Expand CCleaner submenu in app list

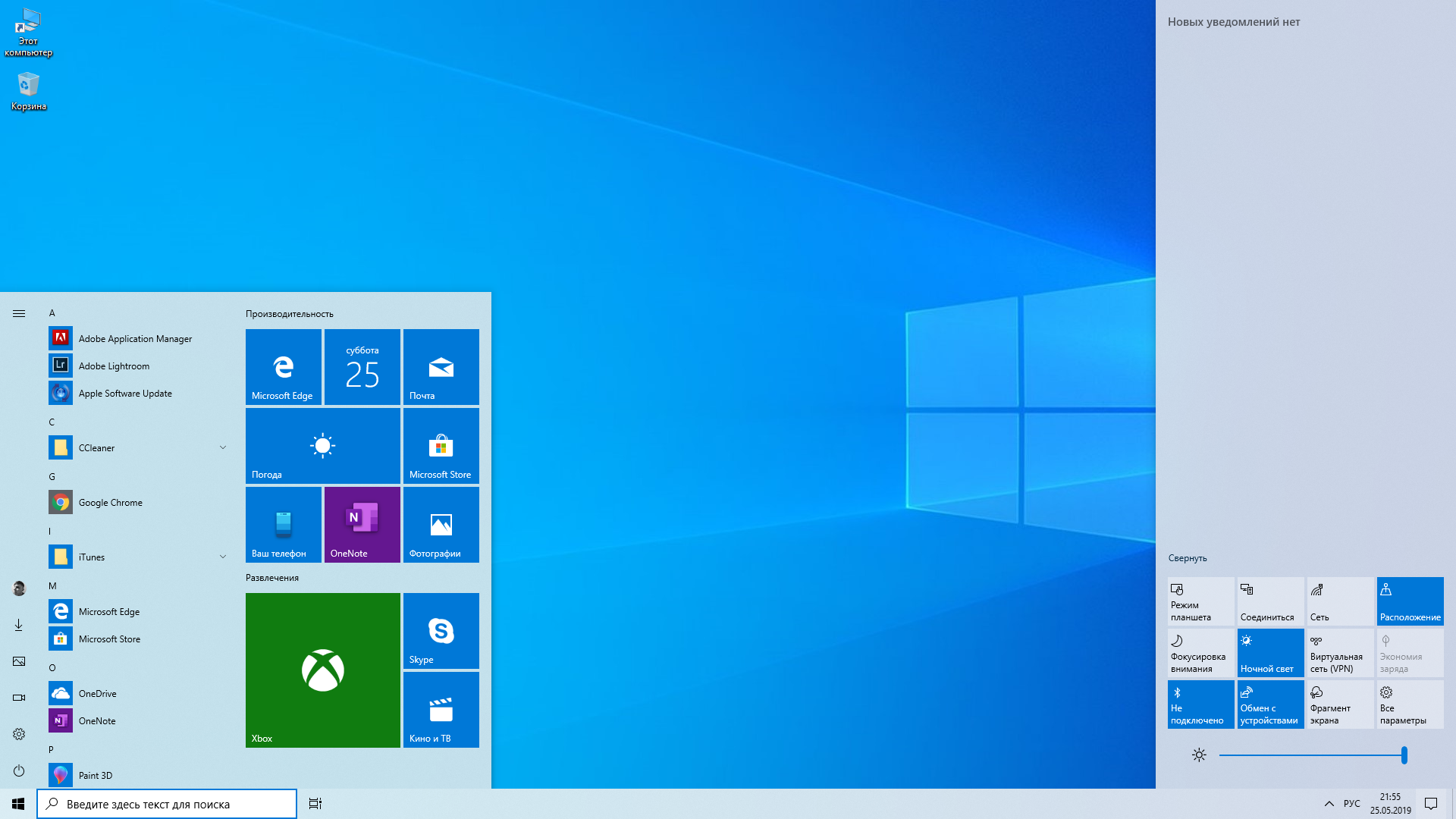pos(222,447)
